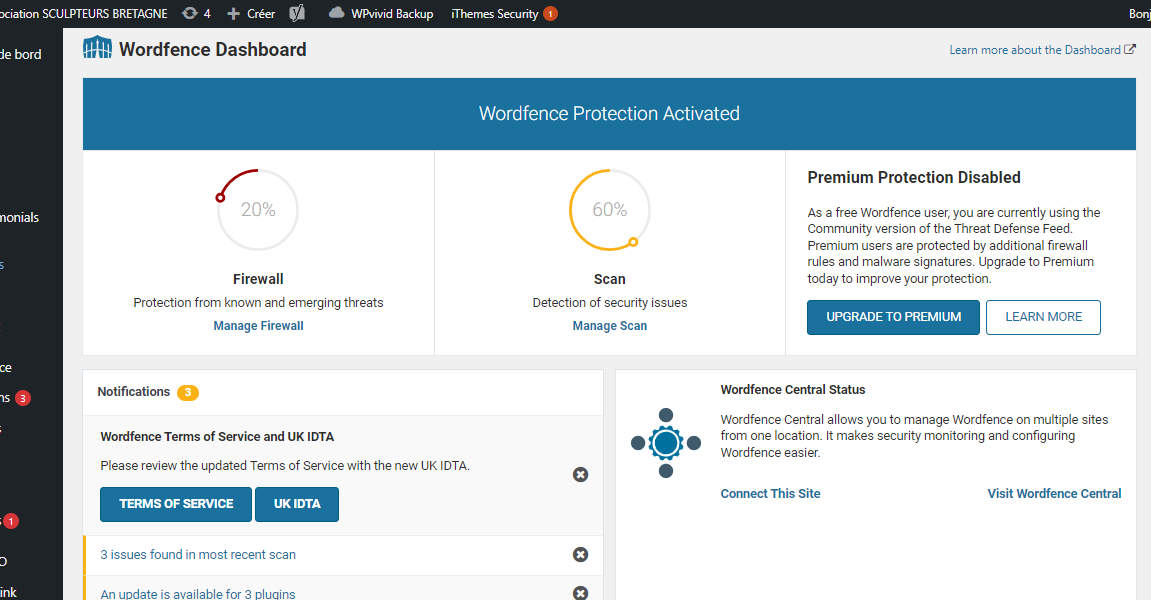Open the Yoast SEO toolbar icon
Image resolution: width=1151 pixels, height=600 pixels.
[x=297, y=14]
